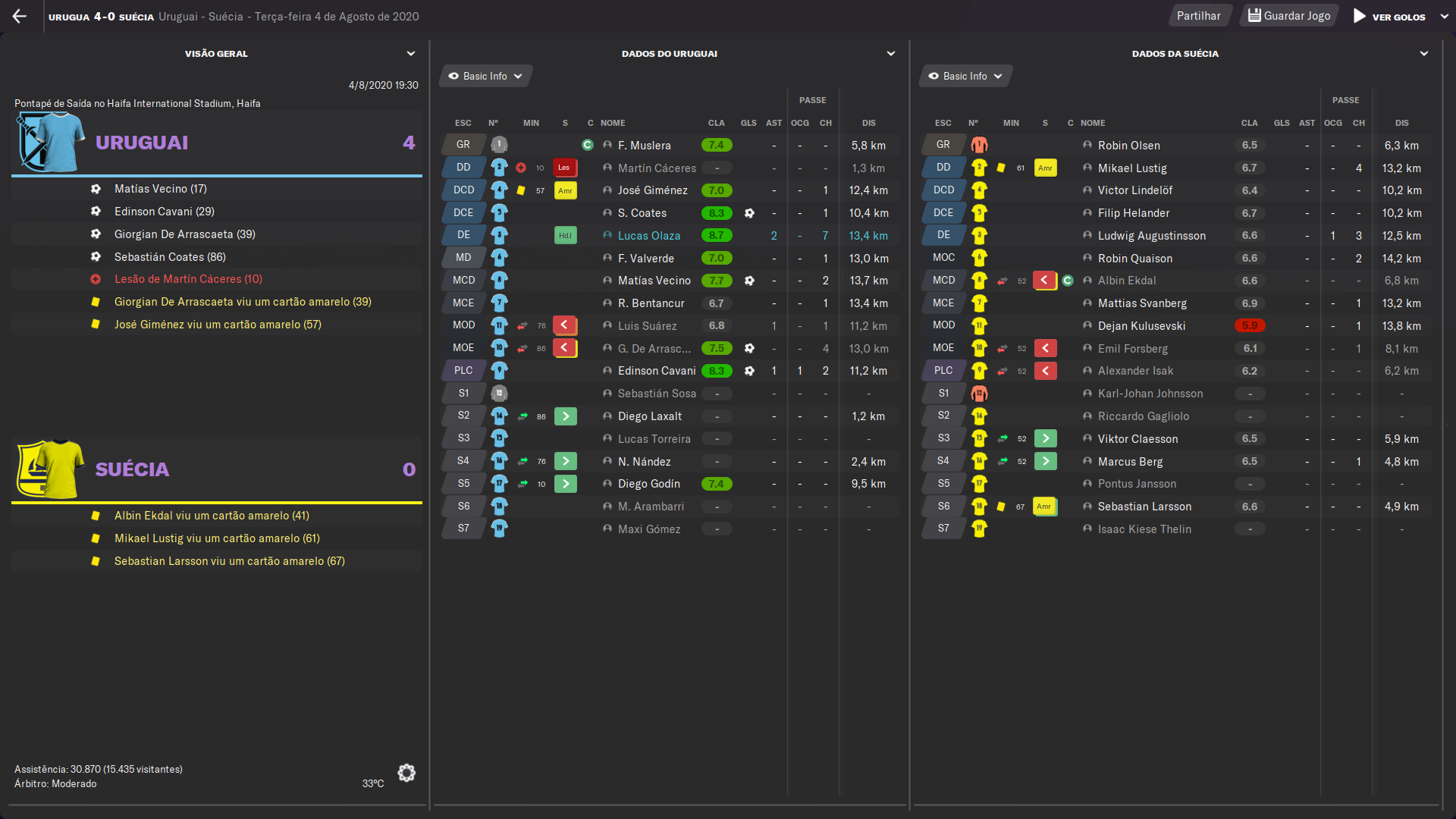Expand Dados da Suécia panel selector

(x=1424, y=54)
